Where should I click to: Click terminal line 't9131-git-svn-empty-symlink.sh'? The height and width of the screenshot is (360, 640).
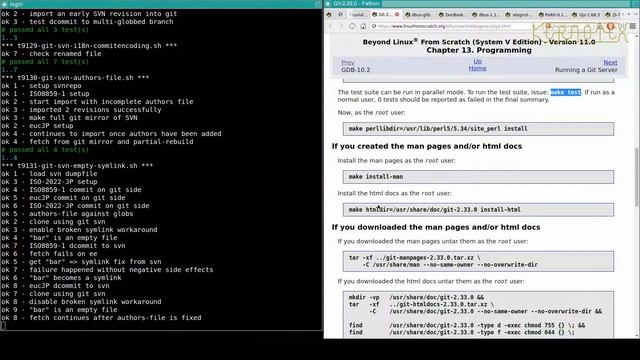pyautogui.click(x=77, y=166)
